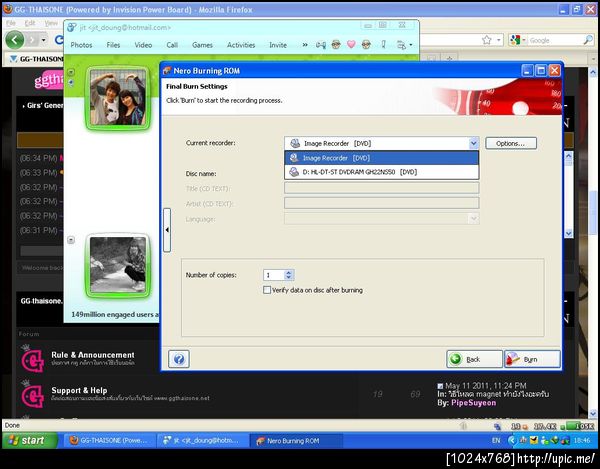Open Files in the Messenger window

coord(113,45)
